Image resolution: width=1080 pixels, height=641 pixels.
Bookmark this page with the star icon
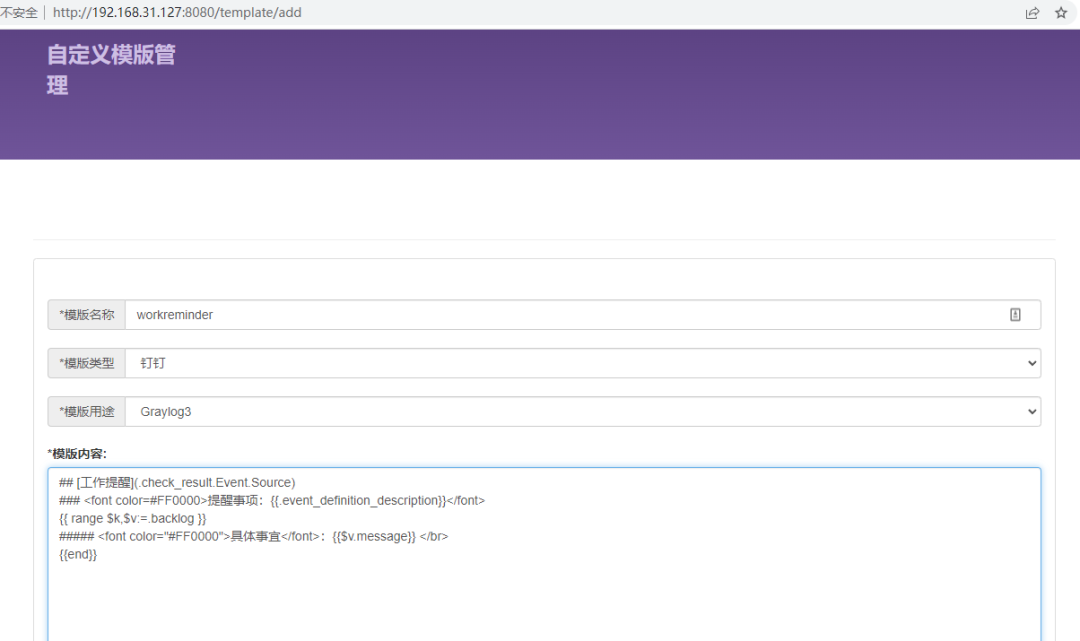click(x=1061, y=13)
